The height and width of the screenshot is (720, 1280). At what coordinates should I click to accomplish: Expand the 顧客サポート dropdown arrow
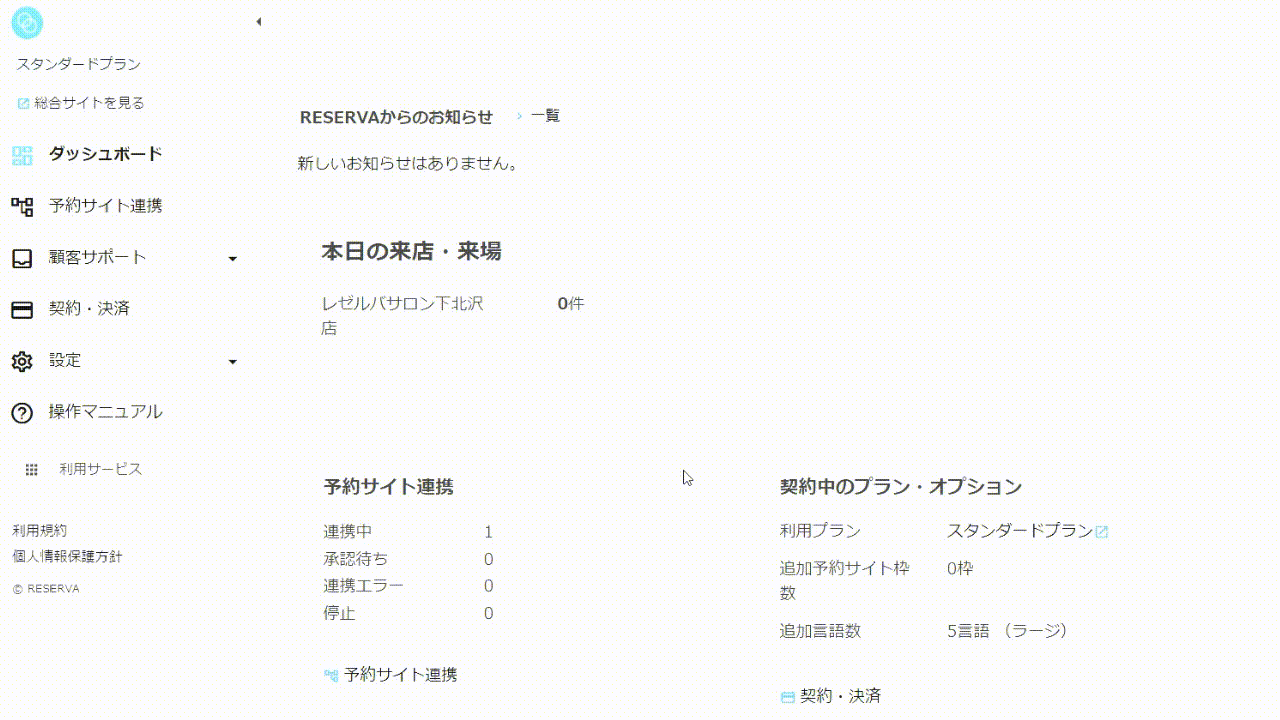pyautogui.click(x=233, y=259)
